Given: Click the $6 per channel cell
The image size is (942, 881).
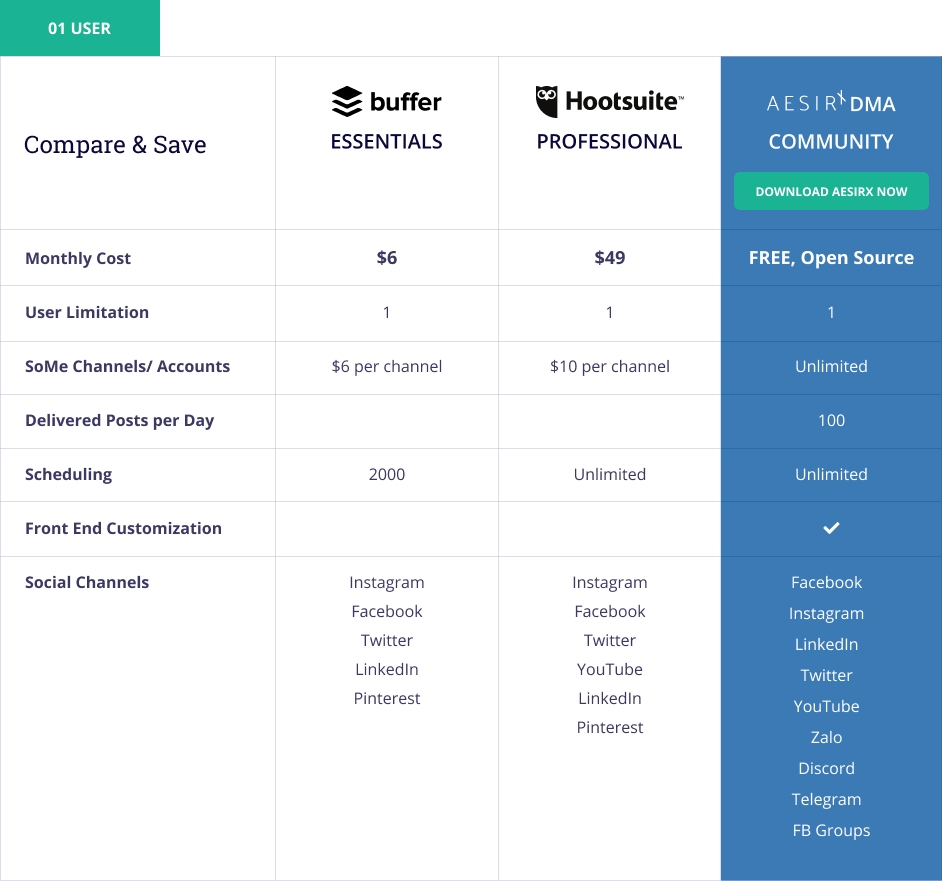Looking at the screenshot, I should 386,367.
